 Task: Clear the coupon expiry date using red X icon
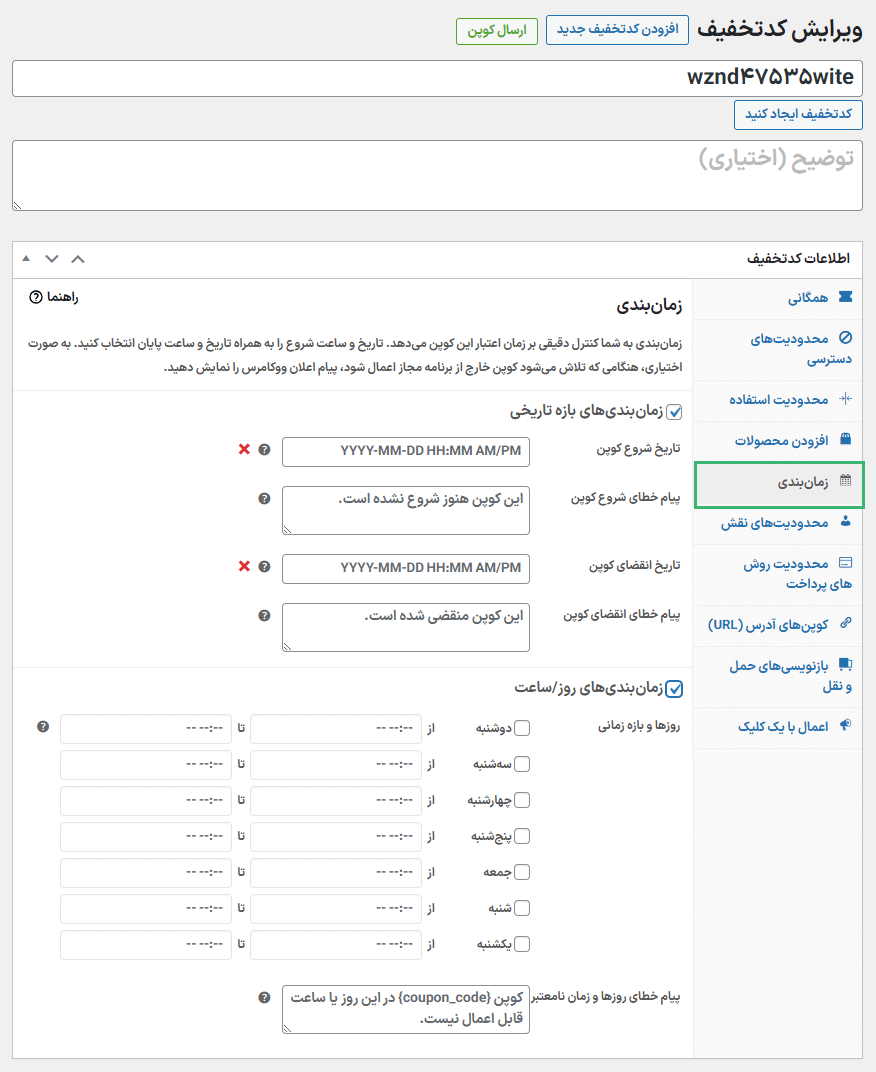[x=243, y=565]
